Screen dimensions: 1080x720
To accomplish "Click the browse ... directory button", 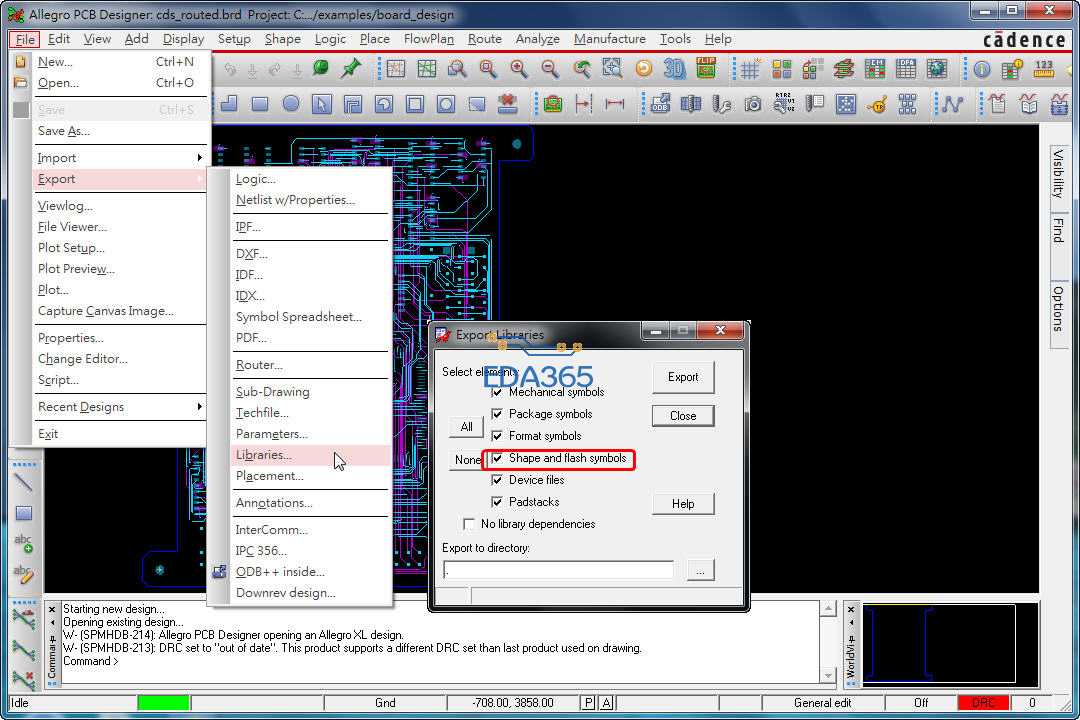I will click(700, 570).
